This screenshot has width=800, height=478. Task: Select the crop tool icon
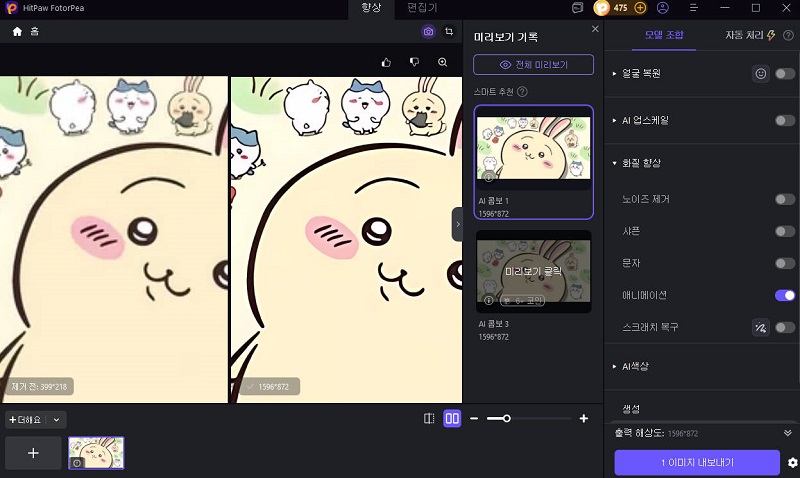coord(449,32)
